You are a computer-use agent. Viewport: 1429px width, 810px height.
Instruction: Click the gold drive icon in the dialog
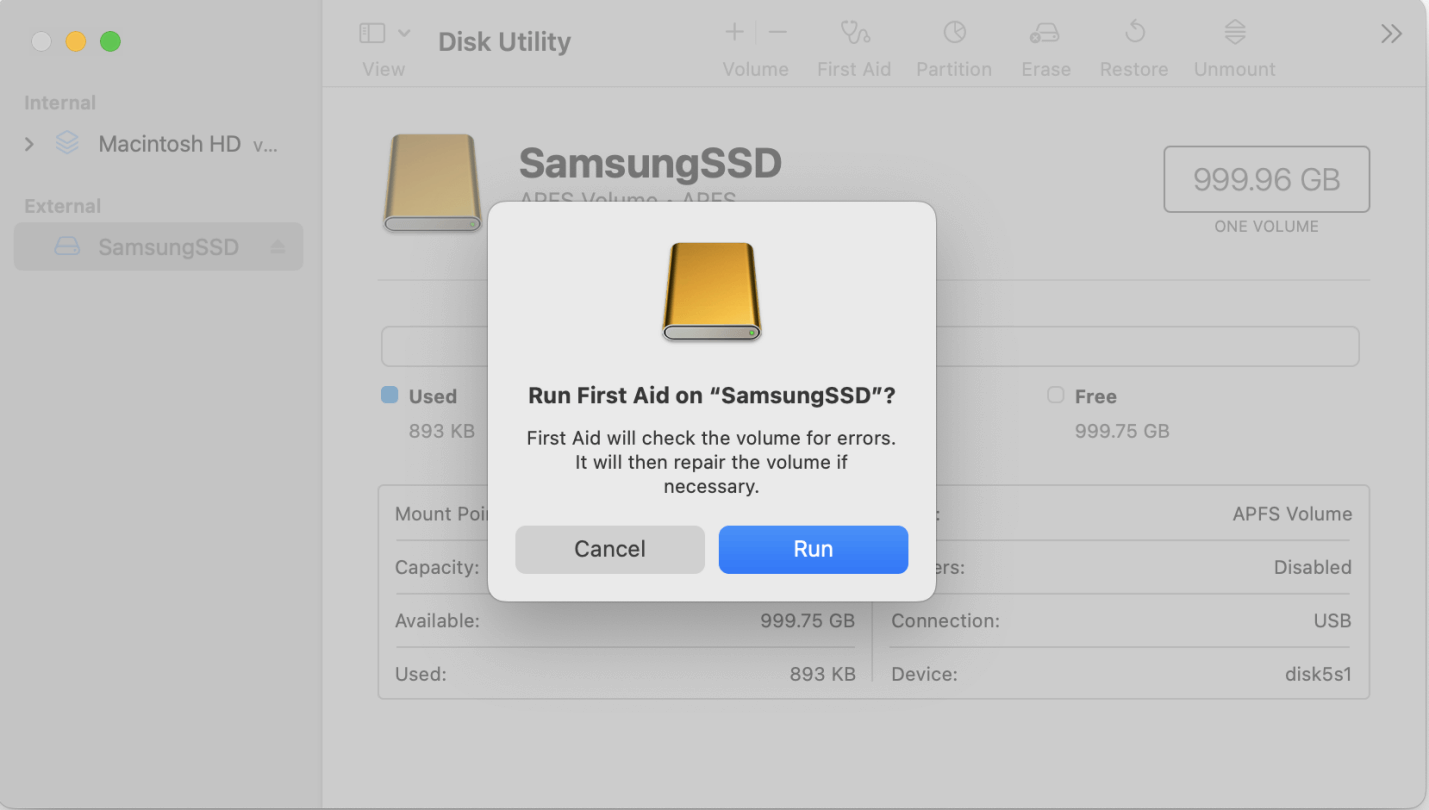[x=711, y=293]
